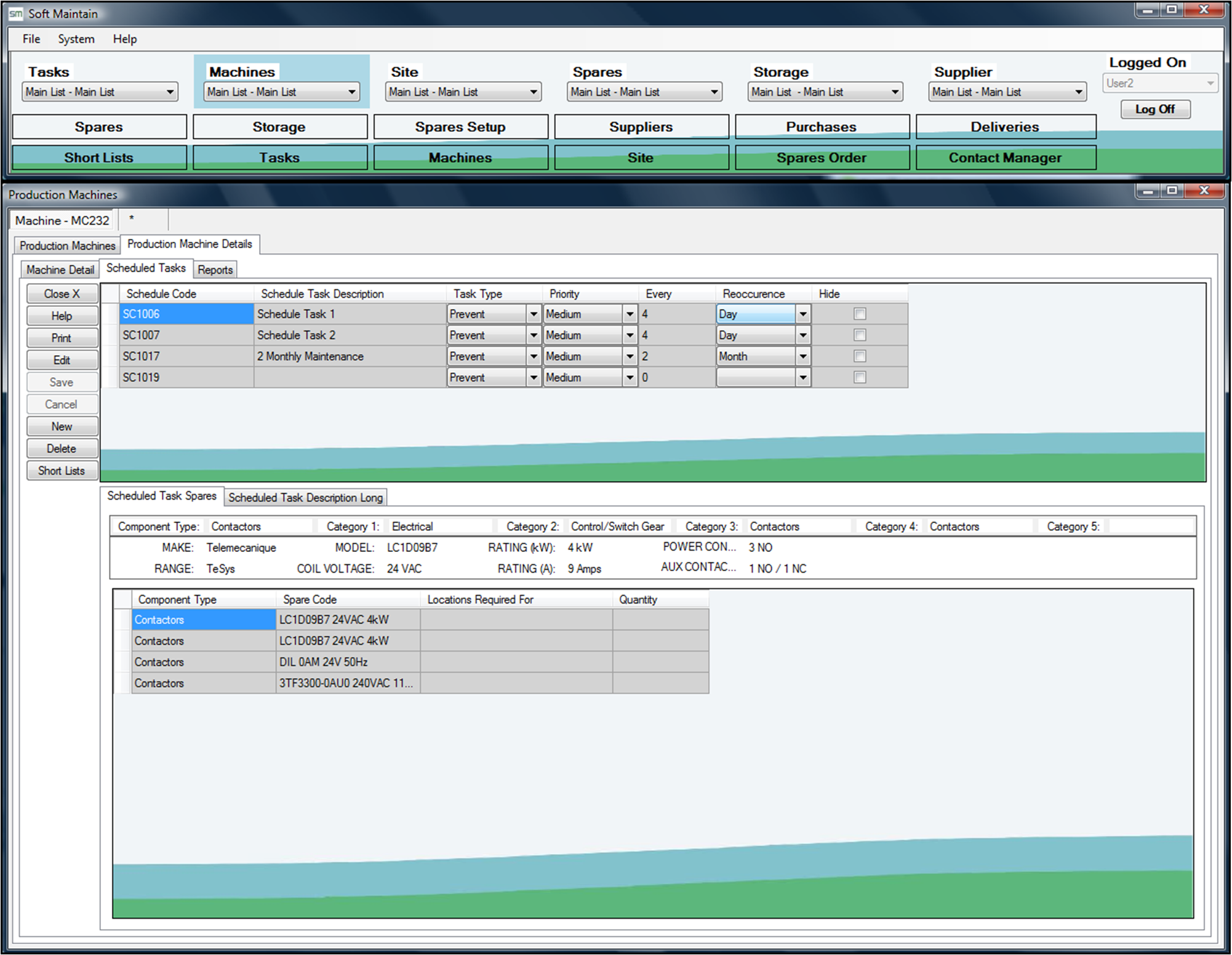The image size is (1232, 955).
Task: Open Reoccurence dropdown for SC1017
Action: click(x=803, y=356)
